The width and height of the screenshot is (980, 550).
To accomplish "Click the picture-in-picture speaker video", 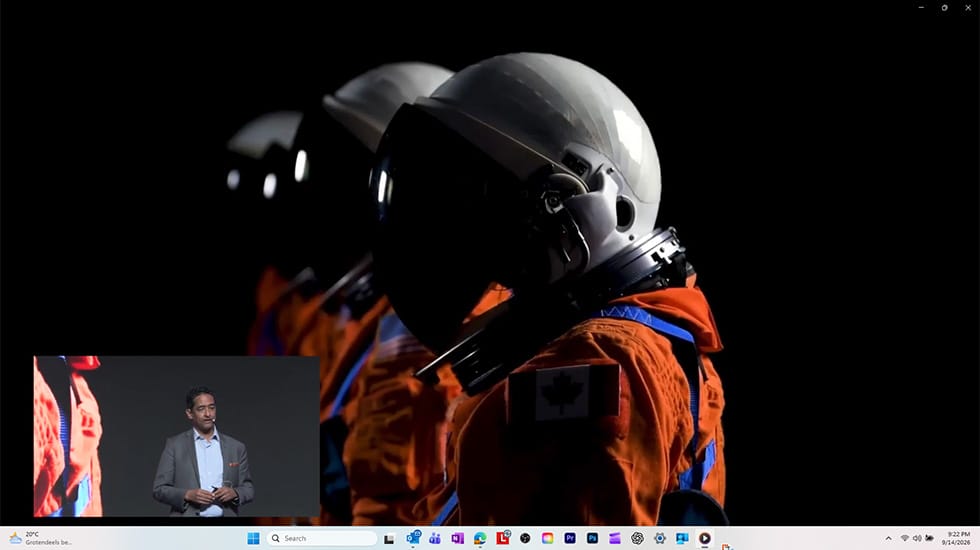I will coord(177,436).
